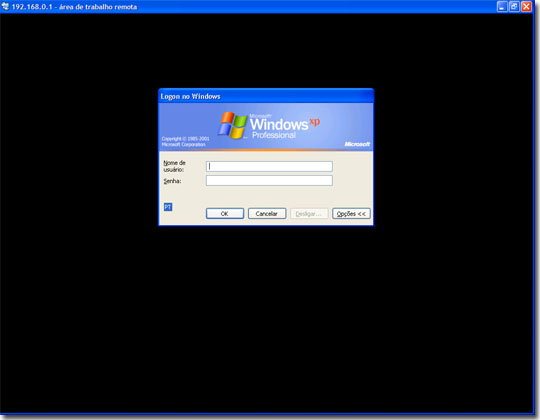This screenshot has width=540, height=420.
Task: Confirm the logon with the OK button
Action: pyautogui.click(x=225, y=213)
